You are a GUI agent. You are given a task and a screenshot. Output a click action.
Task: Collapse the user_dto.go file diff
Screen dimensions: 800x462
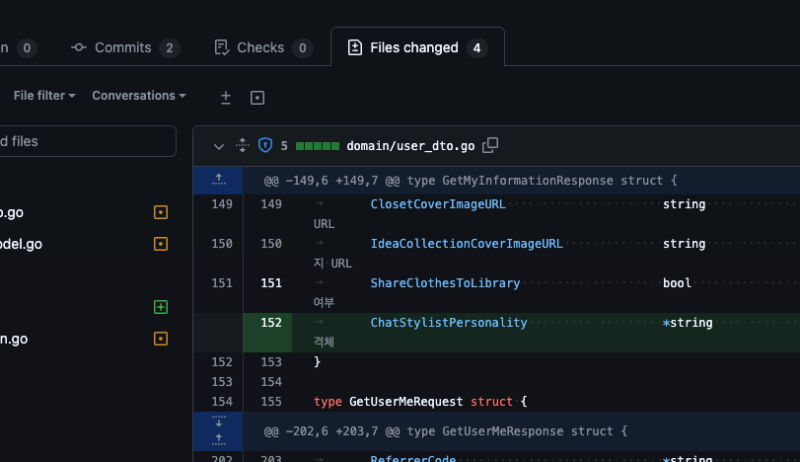tap(219, 146)
